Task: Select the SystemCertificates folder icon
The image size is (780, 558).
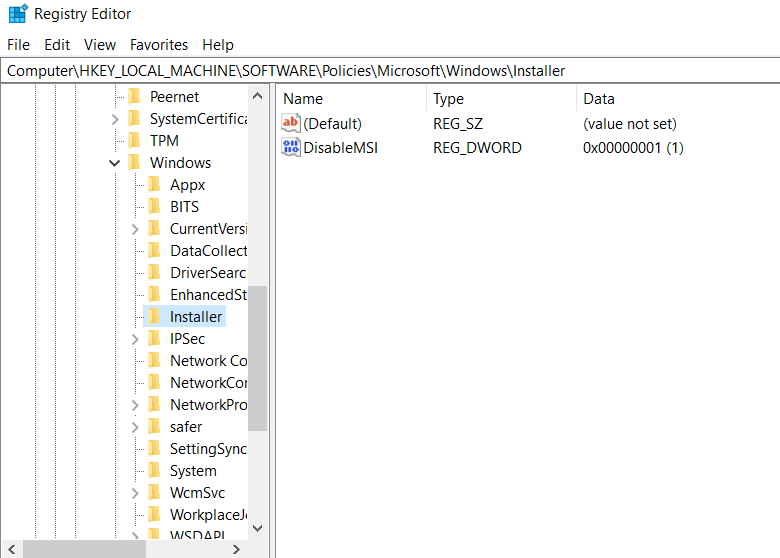Action: coord(134,118)
